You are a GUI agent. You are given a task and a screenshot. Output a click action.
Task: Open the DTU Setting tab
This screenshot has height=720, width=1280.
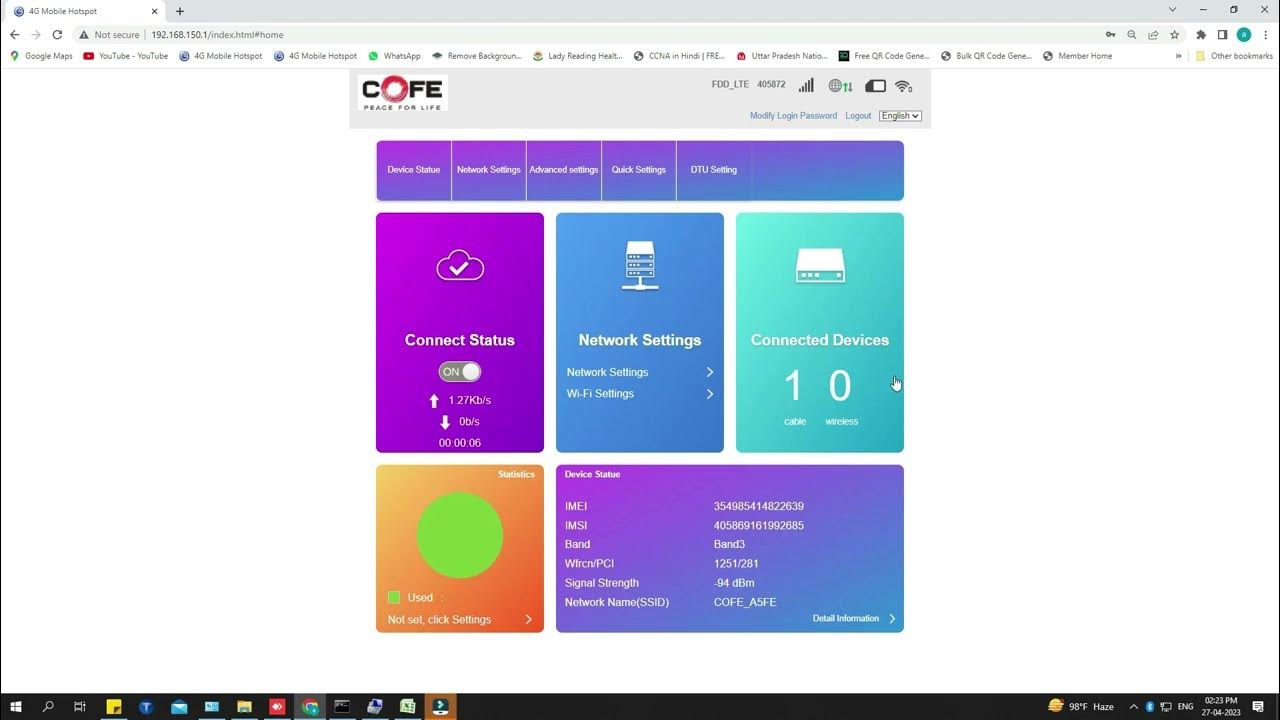[714, 170]
